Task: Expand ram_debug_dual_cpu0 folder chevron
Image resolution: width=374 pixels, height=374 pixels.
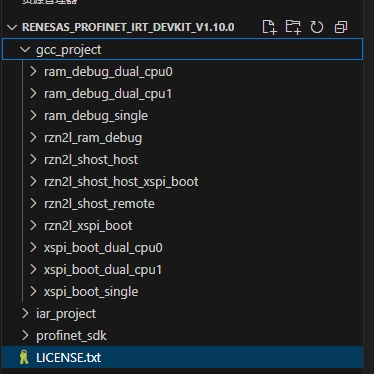Action: click(x=33, y=71)
